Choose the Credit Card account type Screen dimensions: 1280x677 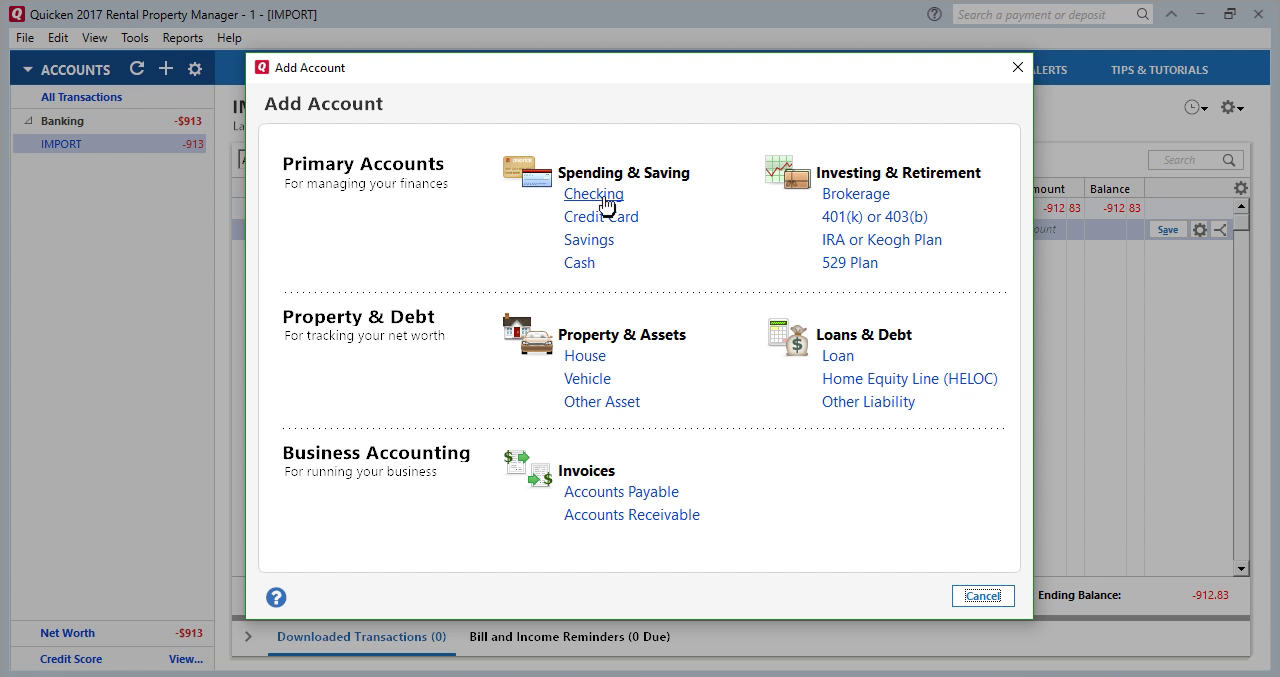pos(601,217)
